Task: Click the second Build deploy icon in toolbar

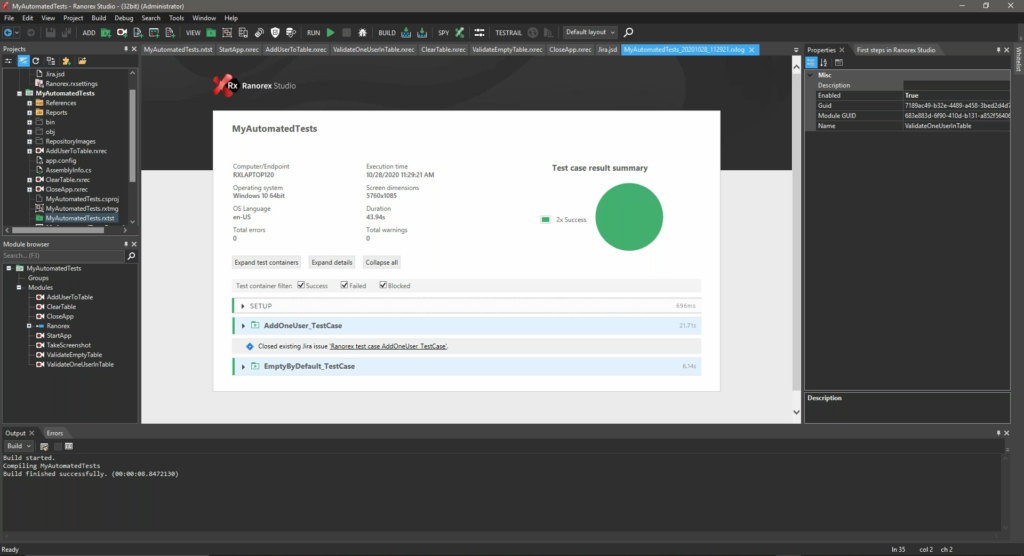Action: [x=422, y=32]
